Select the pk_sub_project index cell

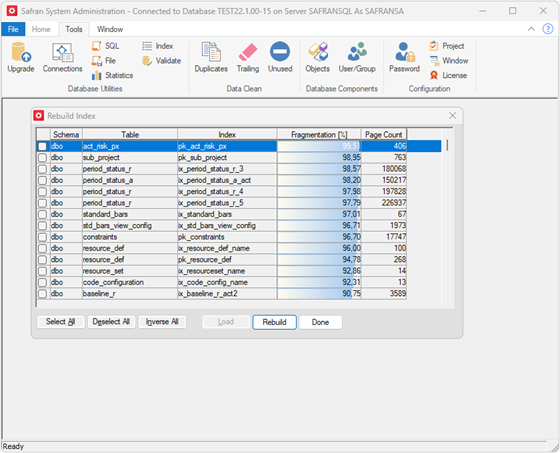(227, 158)
